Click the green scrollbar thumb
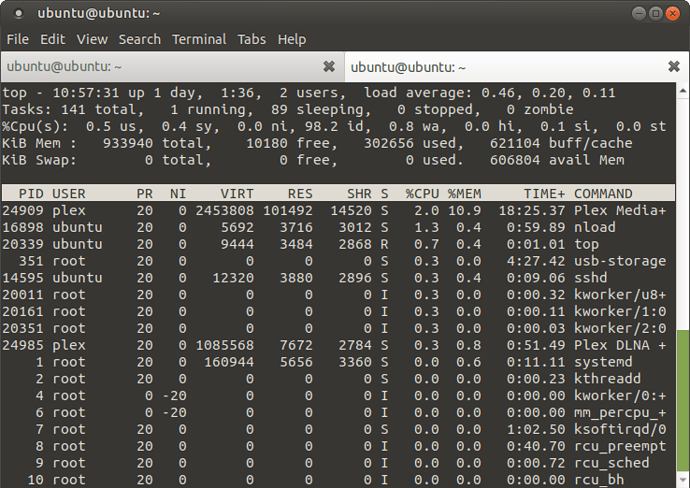690x488 pixels. (x=683, y=400)
